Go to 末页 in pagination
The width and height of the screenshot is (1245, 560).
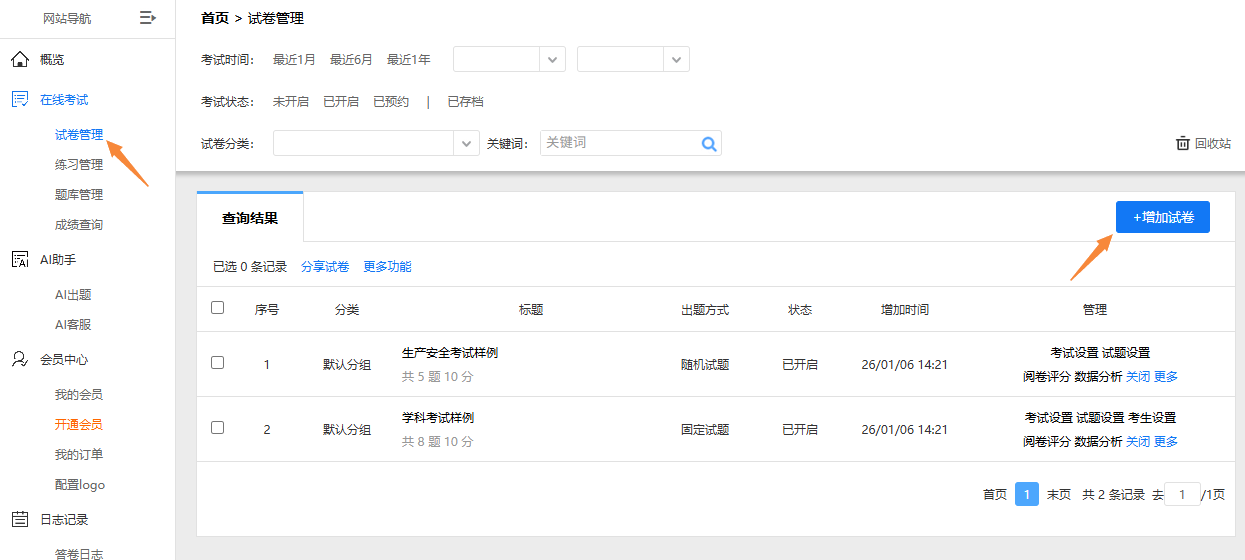pyautogui.click(x=1059, y=495)
